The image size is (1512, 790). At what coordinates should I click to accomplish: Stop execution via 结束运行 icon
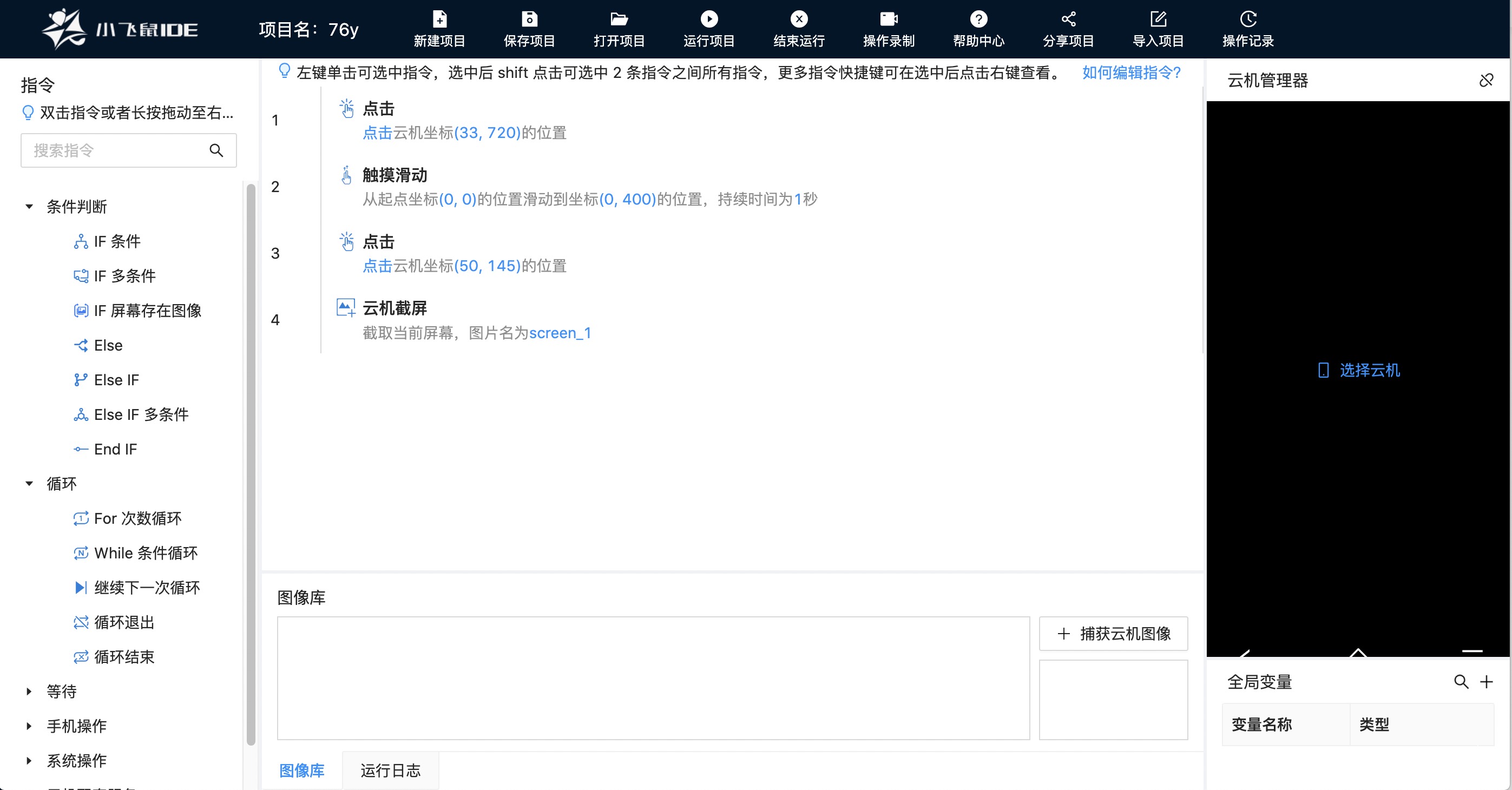pos(798,19)
